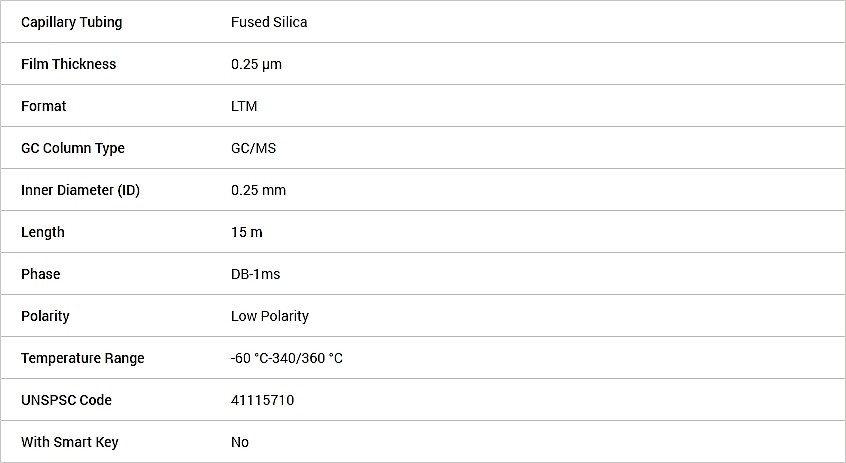Image resolution: width=846 pixels, height=463 pixels.
Task: Click the Polarity row label
Action: (x=45, y=317)
